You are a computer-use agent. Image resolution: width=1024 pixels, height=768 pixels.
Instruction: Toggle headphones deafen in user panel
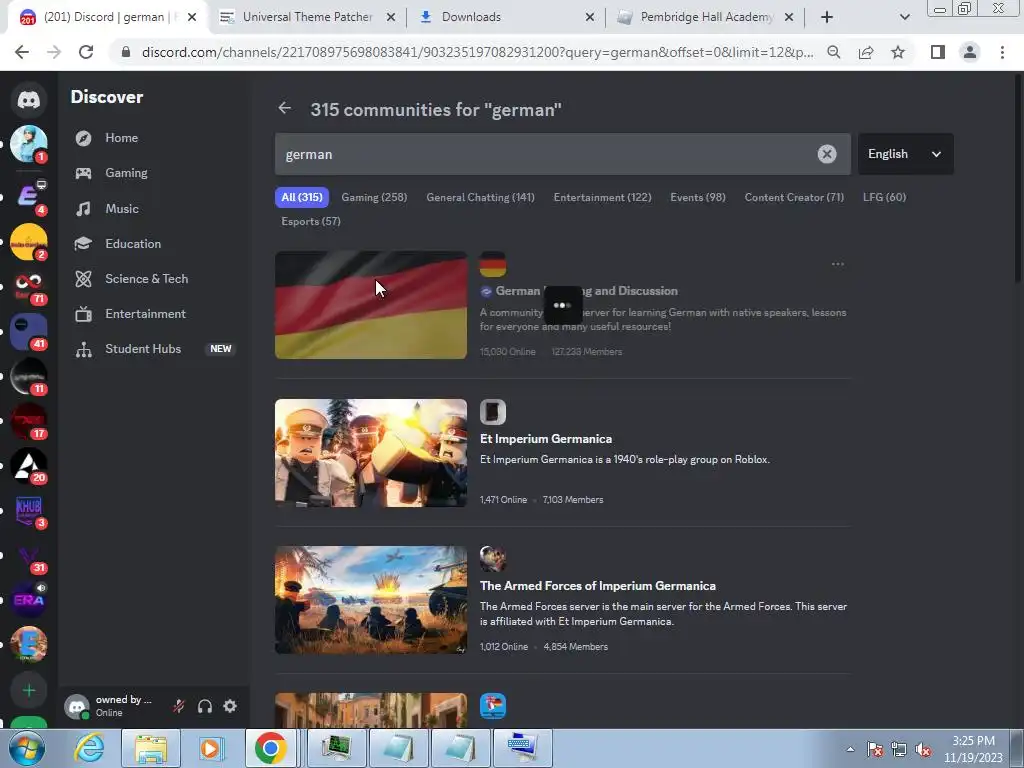tap(204, 706)
